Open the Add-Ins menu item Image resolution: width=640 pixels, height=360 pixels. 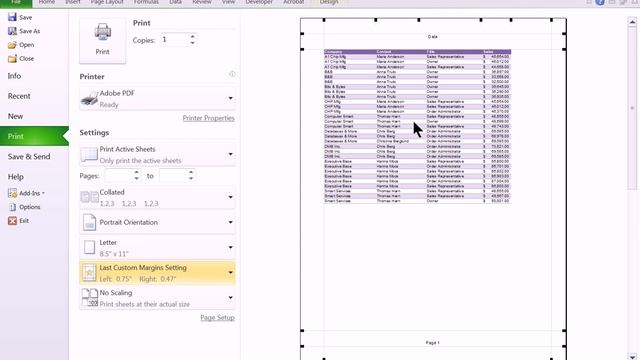(x=27, y=193)
